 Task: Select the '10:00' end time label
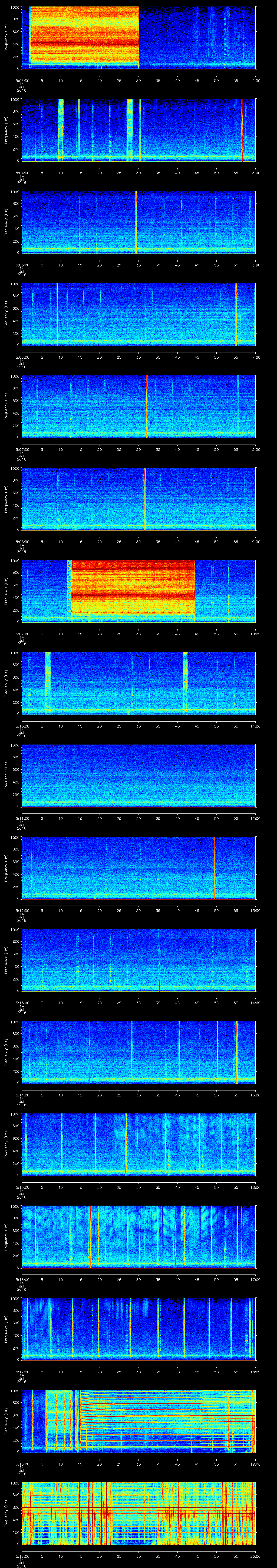pos(256,634)
